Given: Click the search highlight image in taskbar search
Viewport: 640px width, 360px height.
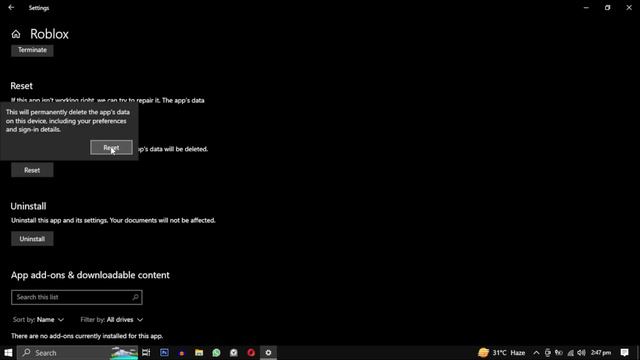Looking at the screenshot, I should pyautogui.click(x=124, y=353).
